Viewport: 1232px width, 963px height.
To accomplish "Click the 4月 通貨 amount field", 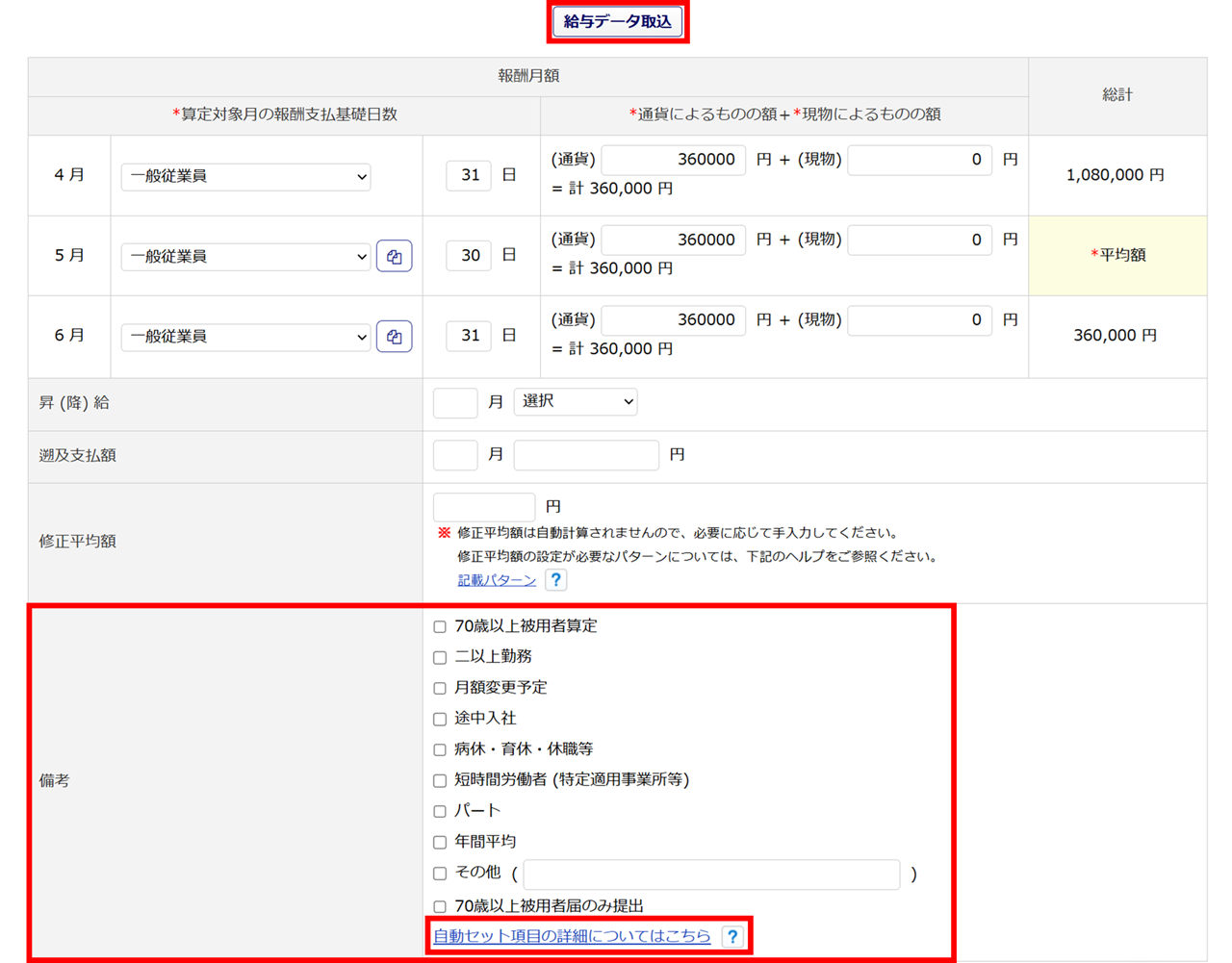I will 673,160.
